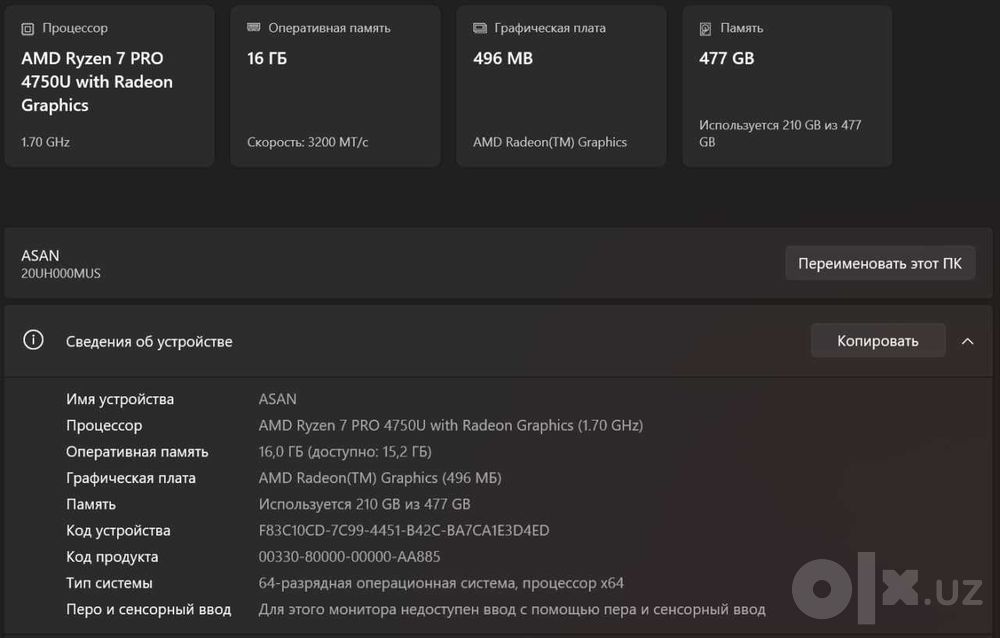Click 'AMD Radeon(TM) Graphics (496 МБ)' value

coord(380,477)
